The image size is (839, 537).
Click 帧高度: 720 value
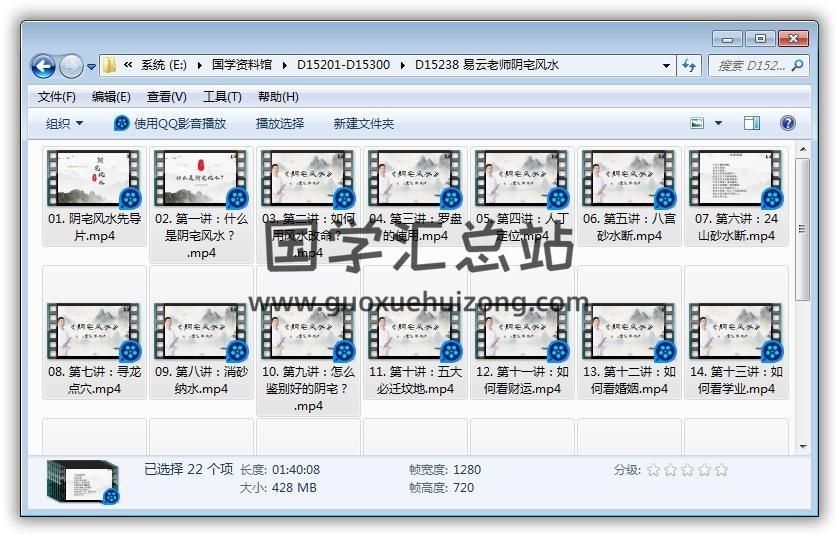click(x=463, y=488)
